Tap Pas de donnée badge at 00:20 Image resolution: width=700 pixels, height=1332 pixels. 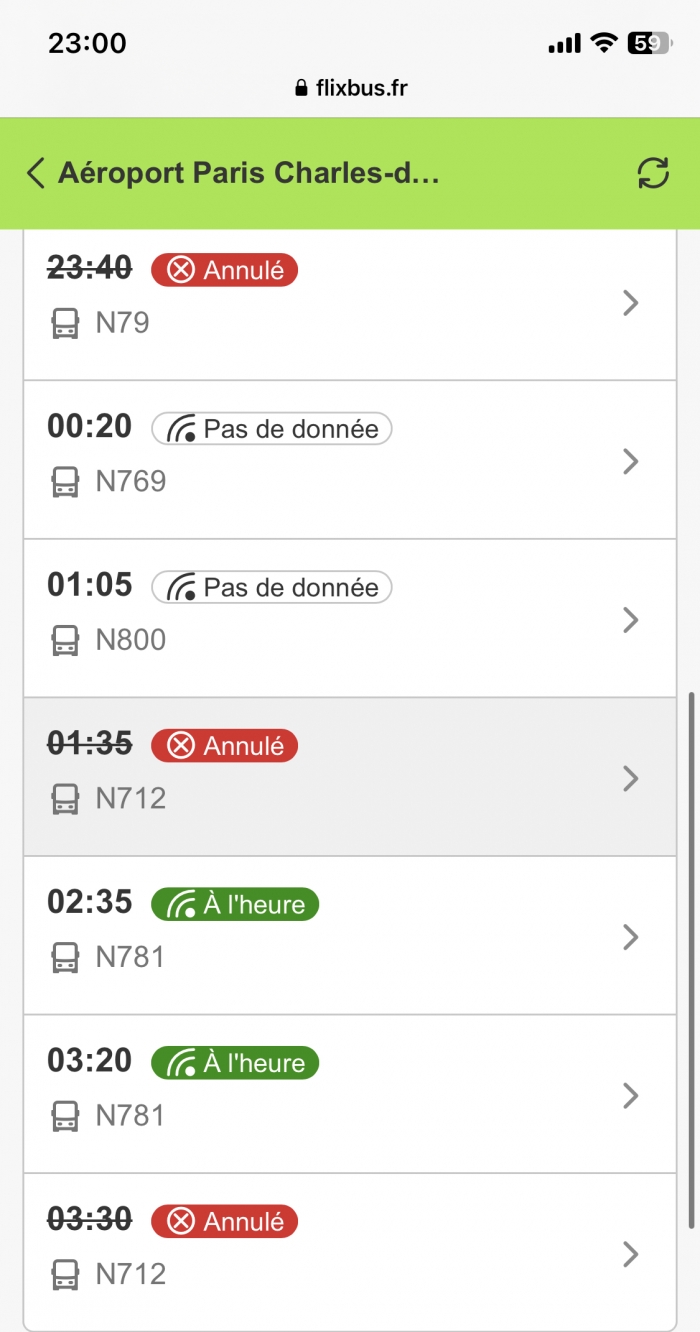(x=272, y=429)
